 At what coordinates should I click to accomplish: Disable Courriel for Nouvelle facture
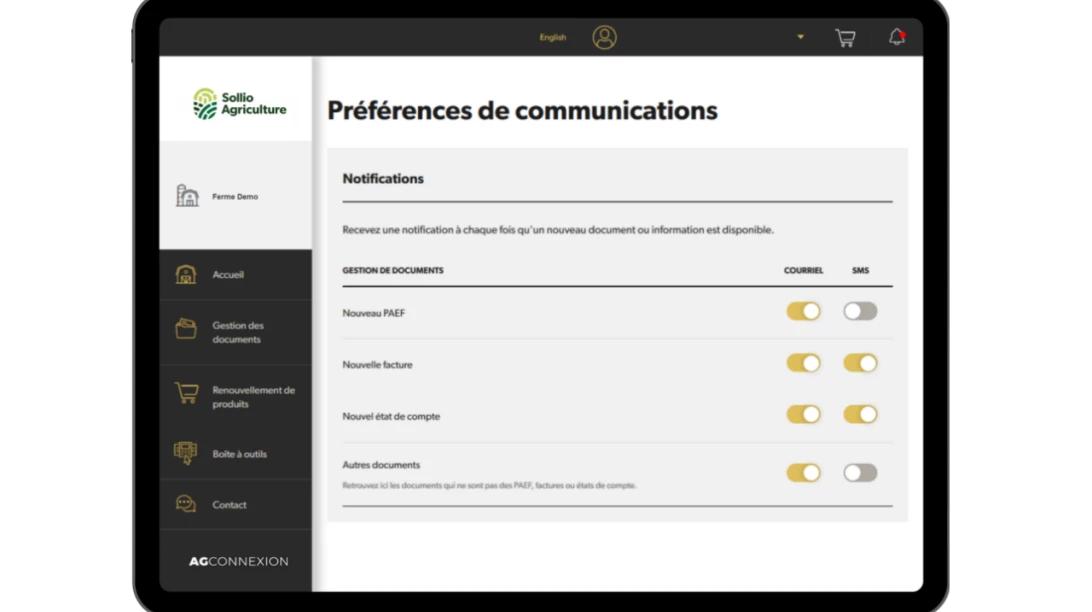point(803,363)
